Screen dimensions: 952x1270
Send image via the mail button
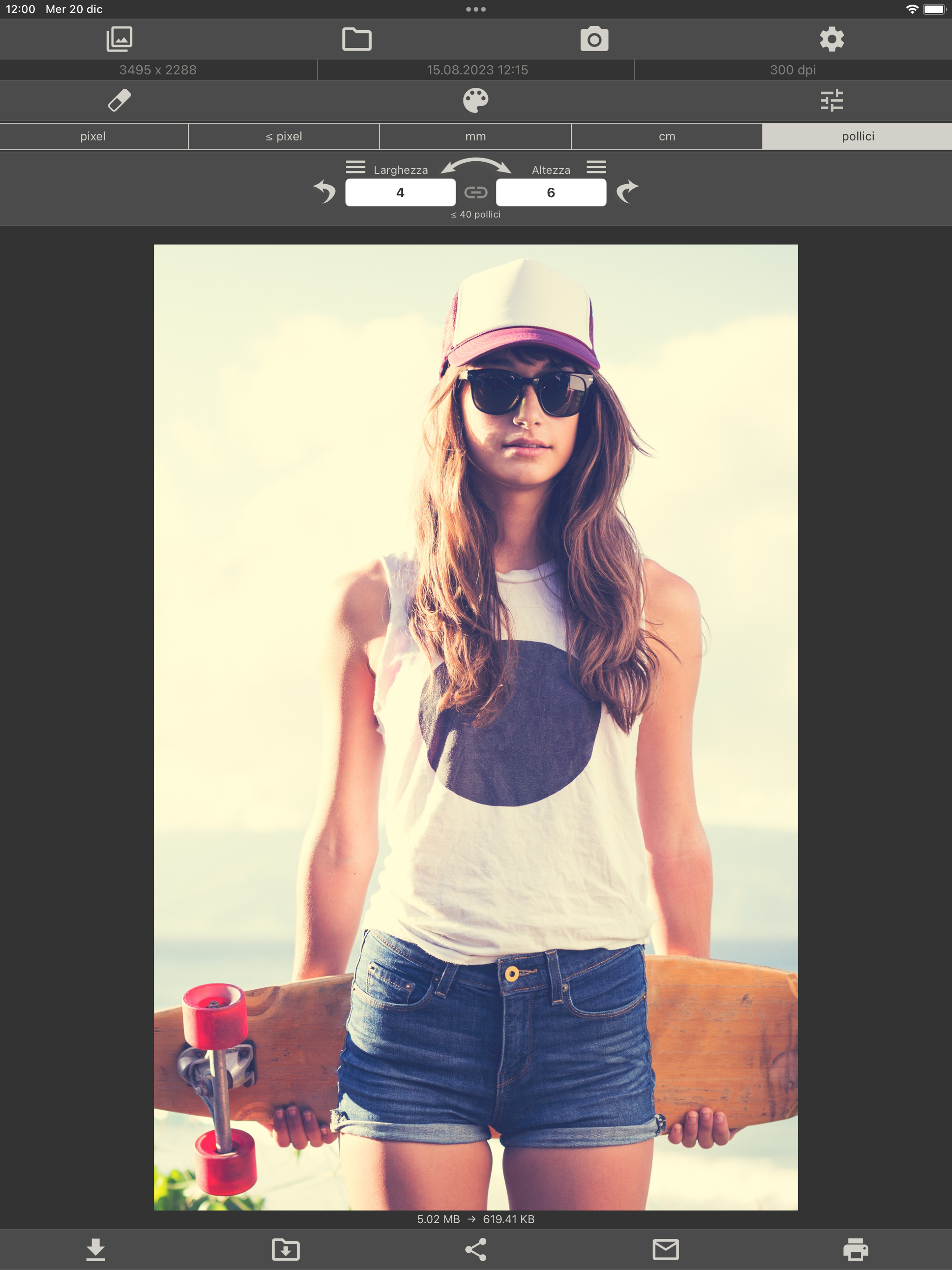tap(666, 1250)
